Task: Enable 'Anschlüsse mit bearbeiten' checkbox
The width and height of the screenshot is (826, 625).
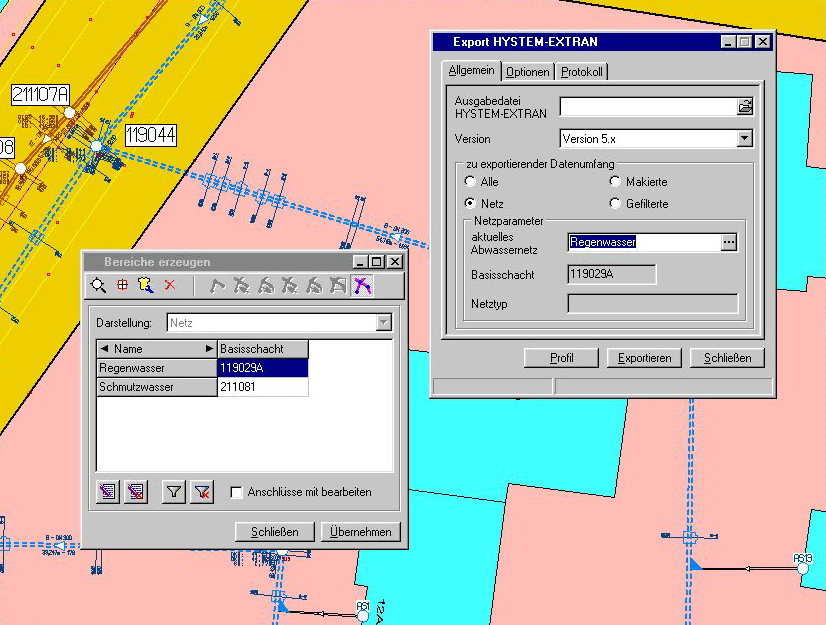Action: (x=236, y=492)
